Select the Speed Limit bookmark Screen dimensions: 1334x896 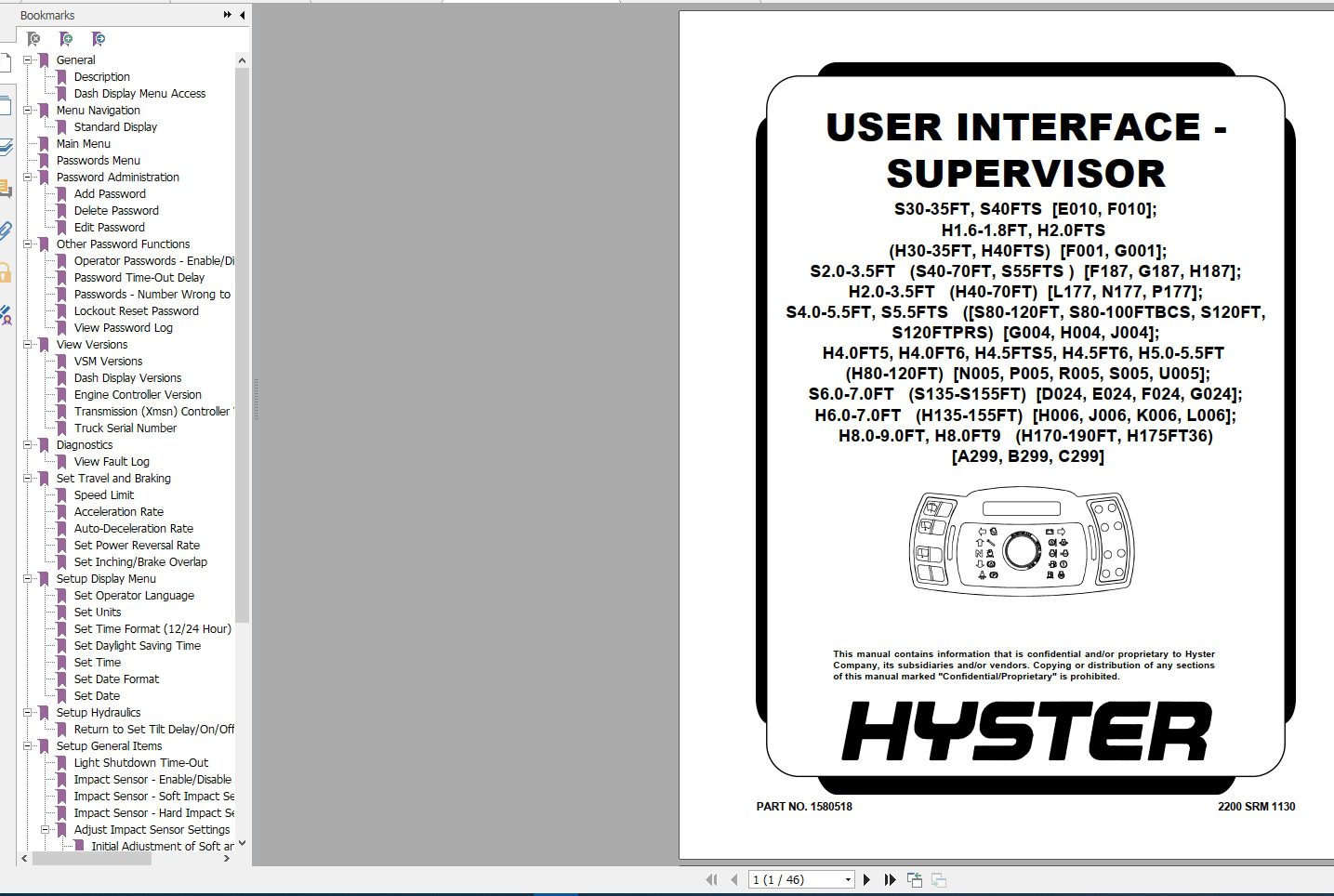[104, 495]
